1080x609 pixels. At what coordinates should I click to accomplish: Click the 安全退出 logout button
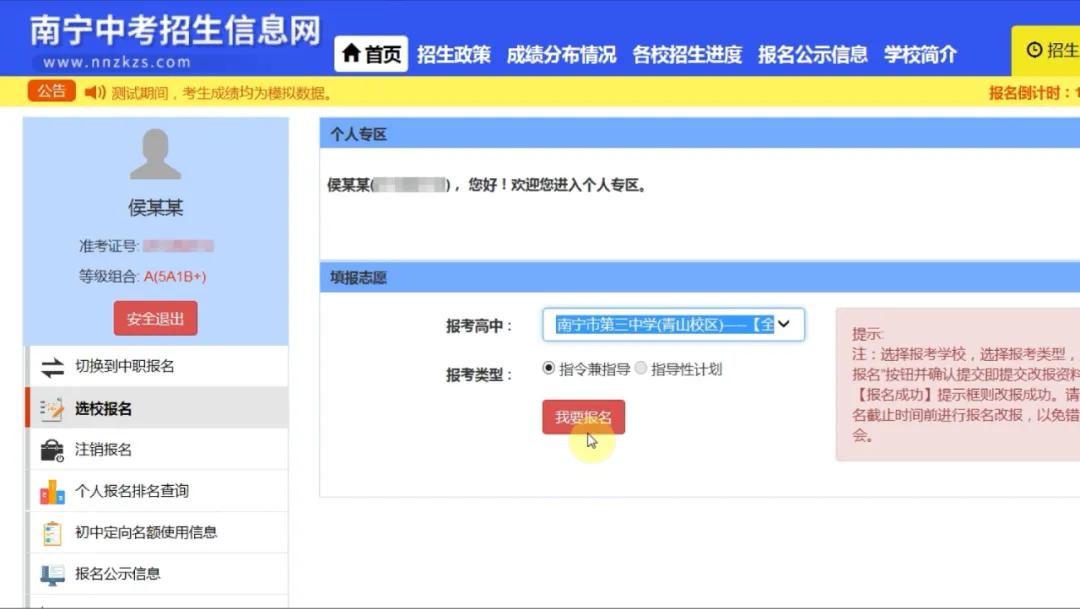(x=156, y=318)
